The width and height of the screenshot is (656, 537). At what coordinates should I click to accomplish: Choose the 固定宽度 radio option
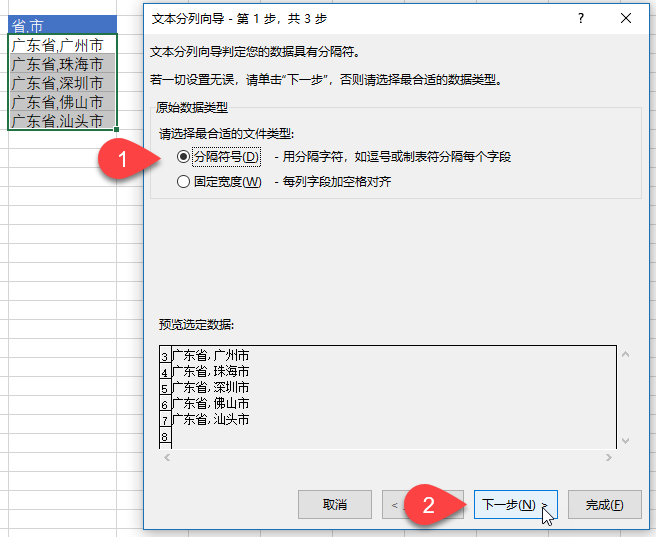tap(183, 182)
